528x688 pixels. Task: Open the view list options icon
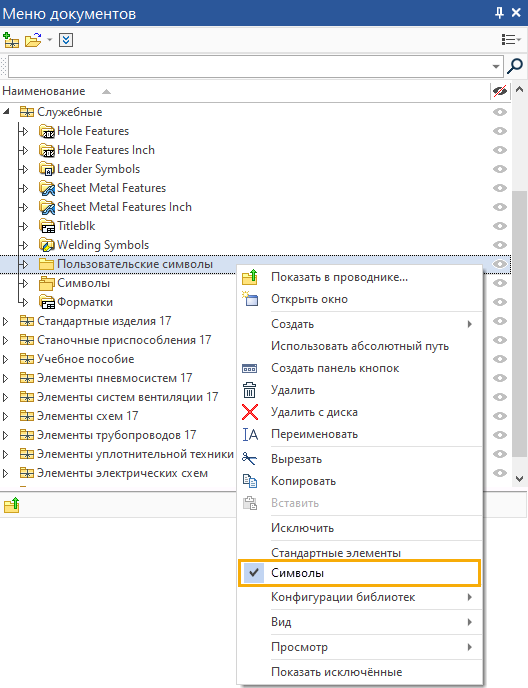[x=510, y=40]
